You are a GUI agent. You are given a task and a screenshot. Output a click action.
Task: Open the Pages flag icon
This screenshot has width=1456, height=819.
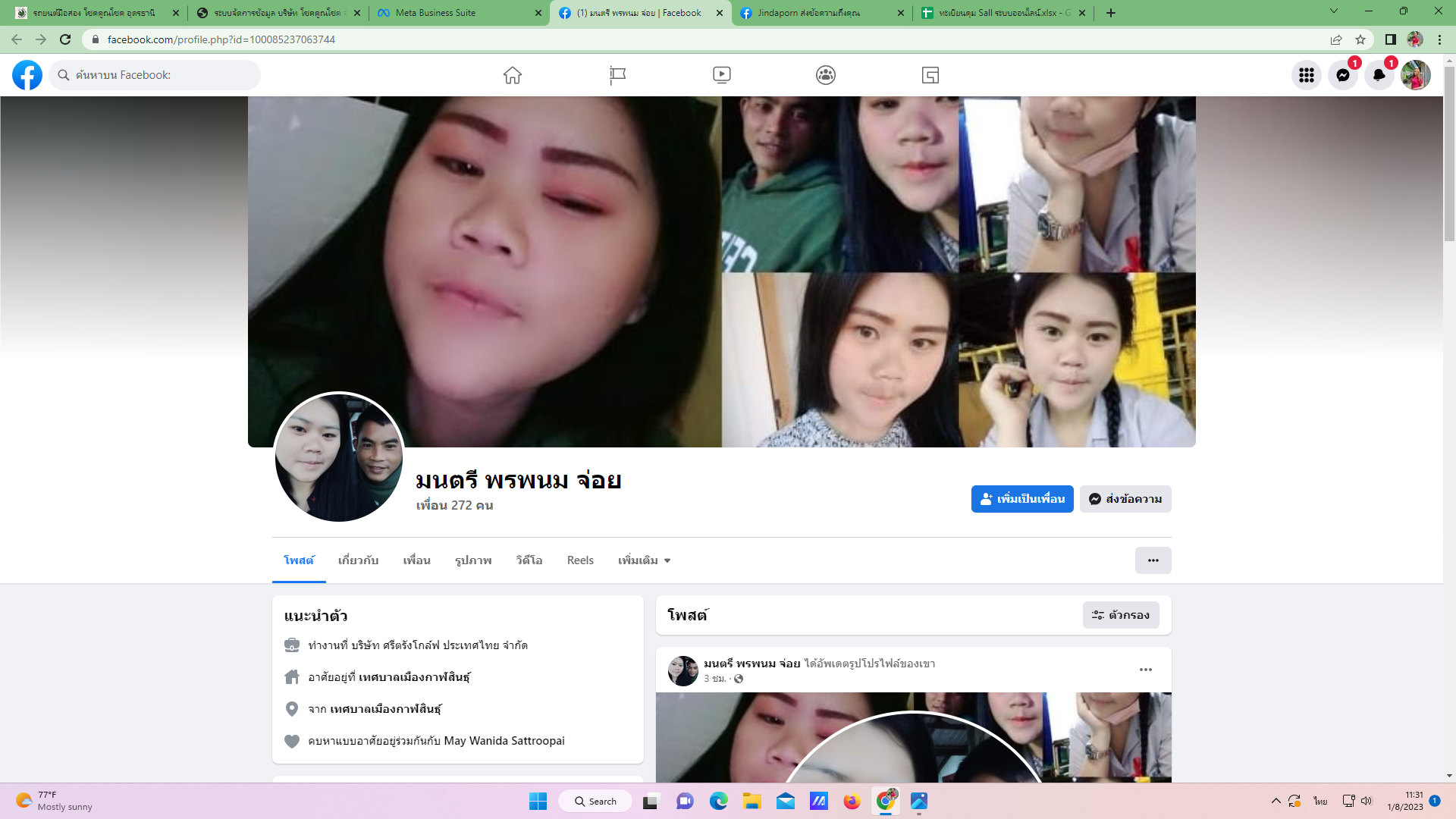617,75
